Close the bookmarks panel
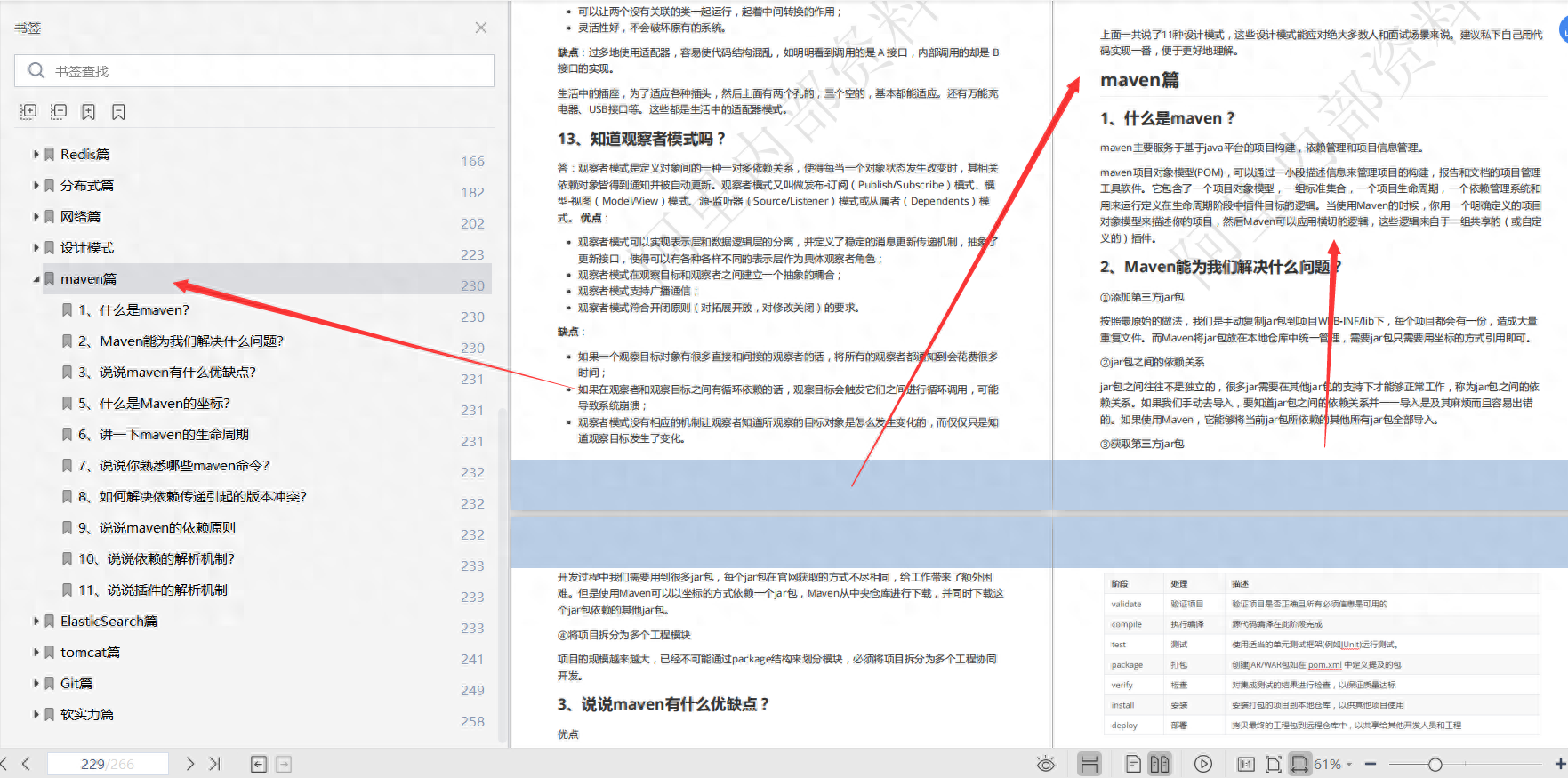Image resolution: width=1568 pixels, height=778 pixels. tap(481, 28)
